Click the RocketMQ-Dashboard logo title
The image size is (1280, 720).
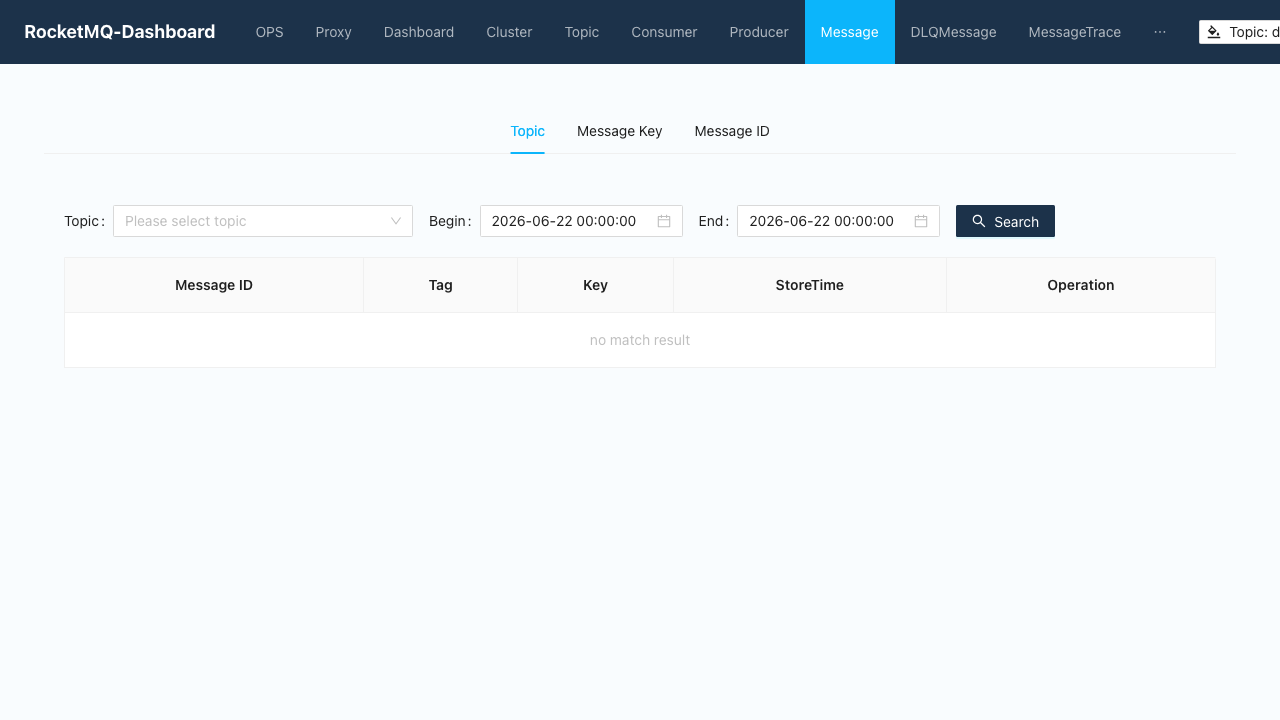pos(120,32)
